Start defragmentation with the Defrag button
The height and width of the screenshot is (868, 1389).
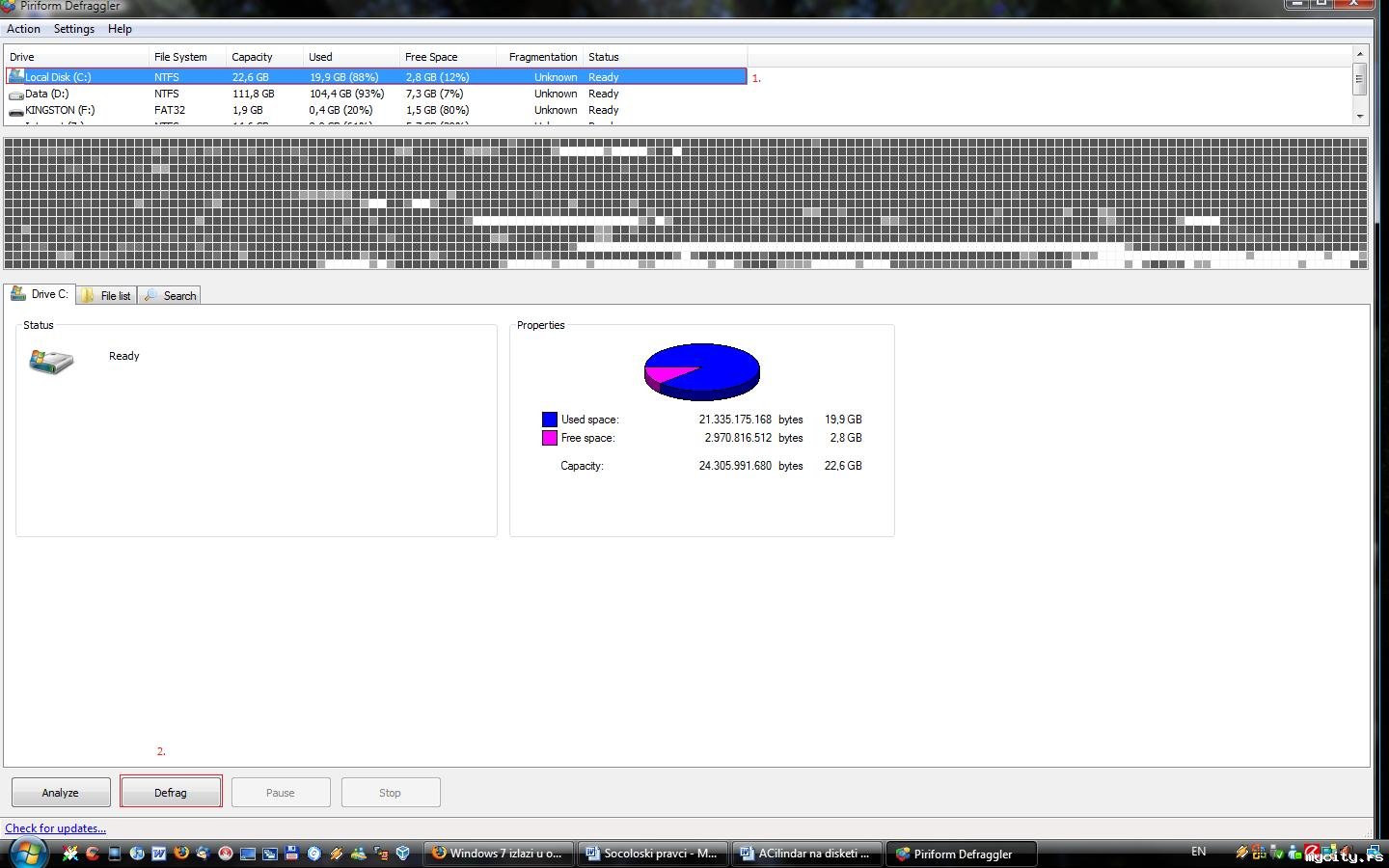click(171, 793)
